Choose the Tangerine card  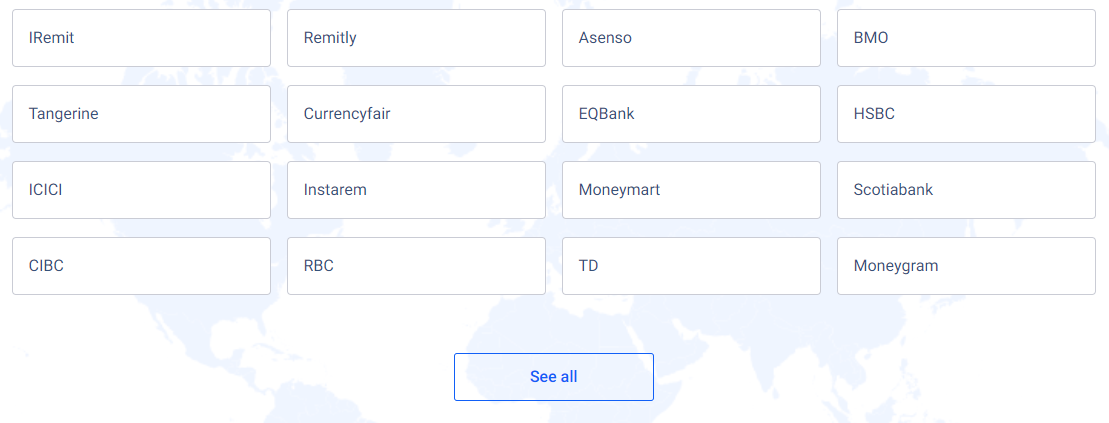click(141, 114)
